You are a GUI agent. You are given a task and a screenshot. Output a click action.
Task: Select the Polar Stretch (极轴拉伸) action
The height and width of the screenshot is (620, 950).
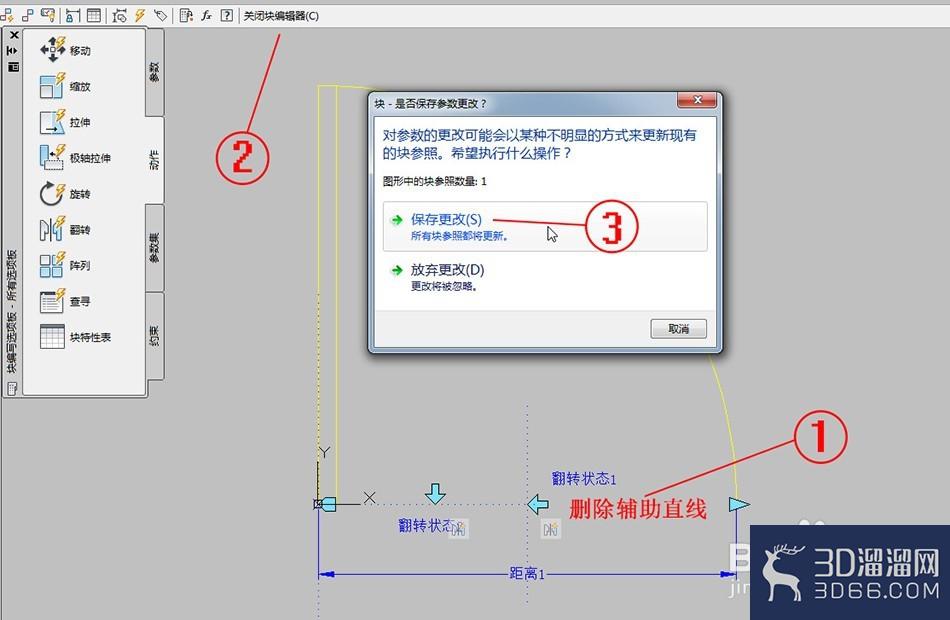75,158
